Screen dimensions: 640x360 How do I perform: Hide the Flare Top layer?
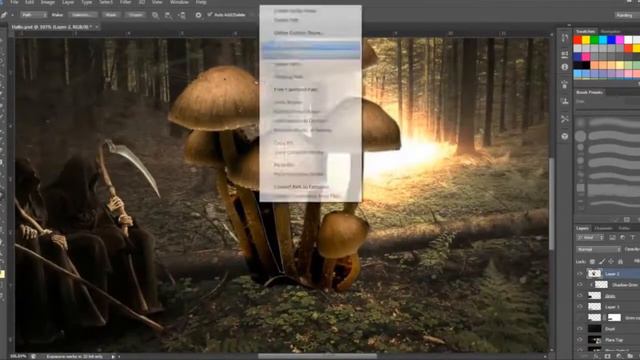[x=580, y=340]
